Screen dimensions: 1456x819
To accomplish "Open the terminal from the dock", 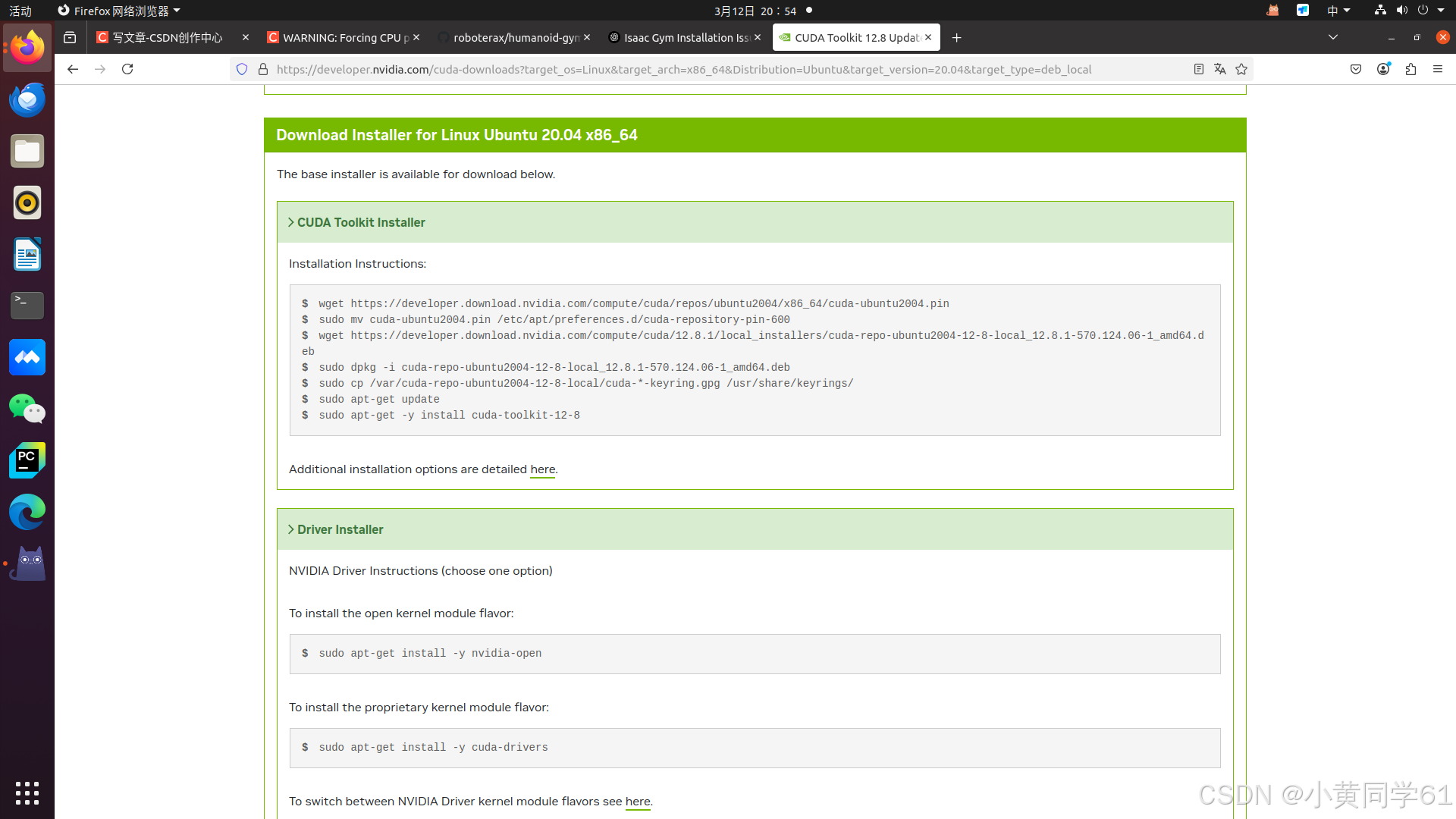I will pos(27,306).
